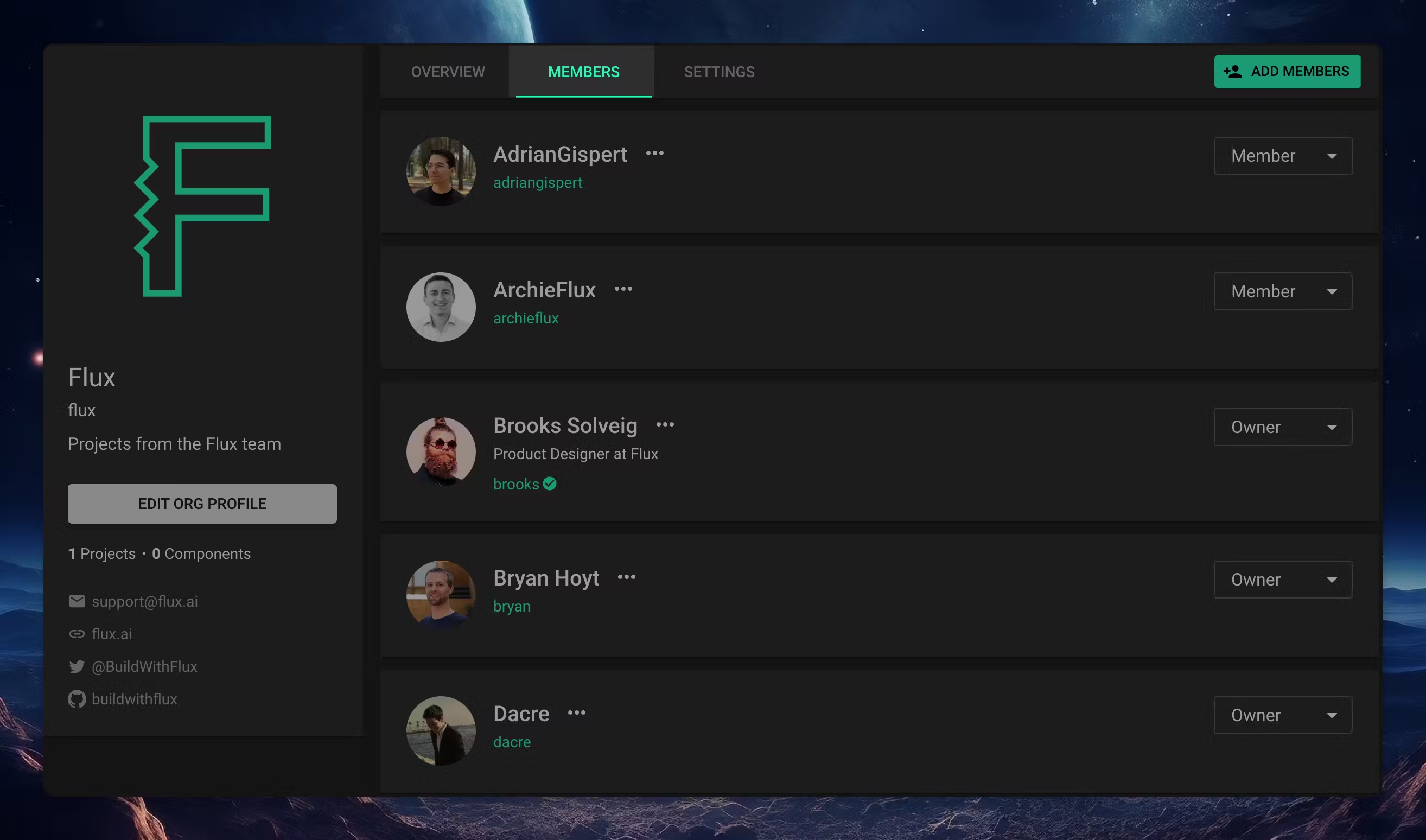Click the verified badge next to brooks
The width and height of the screenshot is (1426, 840).
click(x=550, y=484)
